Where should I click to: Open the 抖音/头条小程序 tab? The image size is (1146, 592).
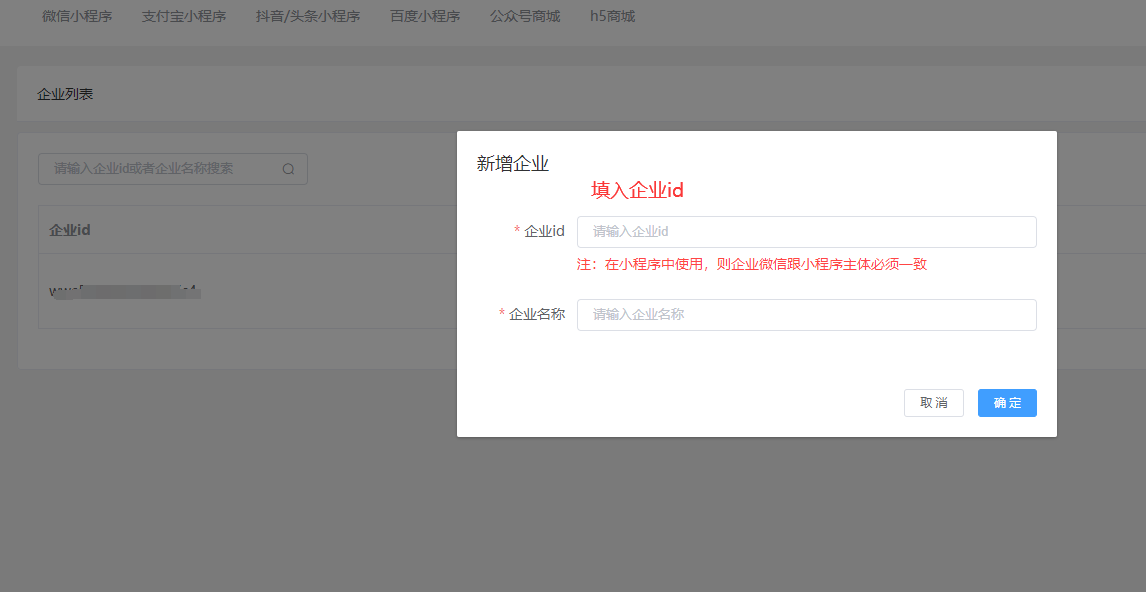308,16
